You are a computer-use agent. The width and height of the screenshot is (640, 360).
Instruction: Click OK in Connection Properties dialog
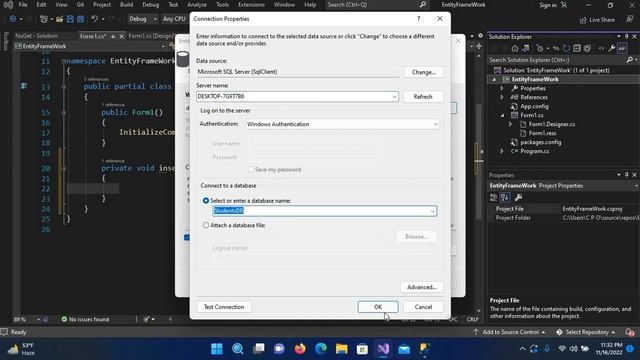click(378, 307)
